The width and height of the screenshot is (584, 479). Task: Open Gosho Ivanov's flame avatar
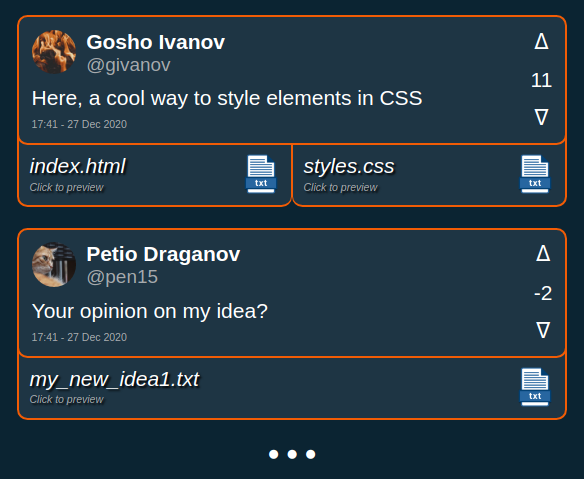(x=54, y=52)
